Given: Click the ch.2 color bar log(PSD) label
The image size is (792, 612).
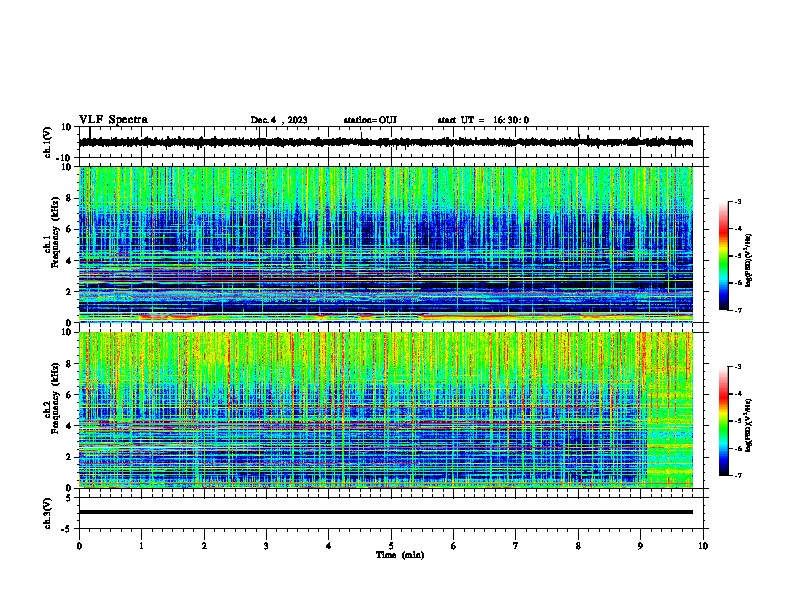Looking at the screenshot, I should click(x=748, y=425).
